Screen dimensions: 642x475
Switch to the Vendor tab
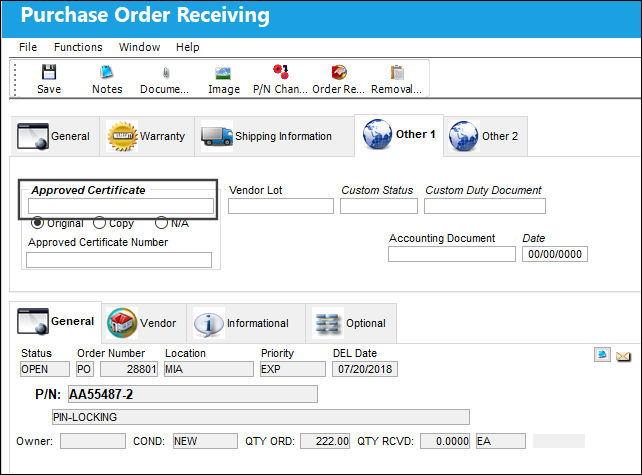tap(144, 323)
